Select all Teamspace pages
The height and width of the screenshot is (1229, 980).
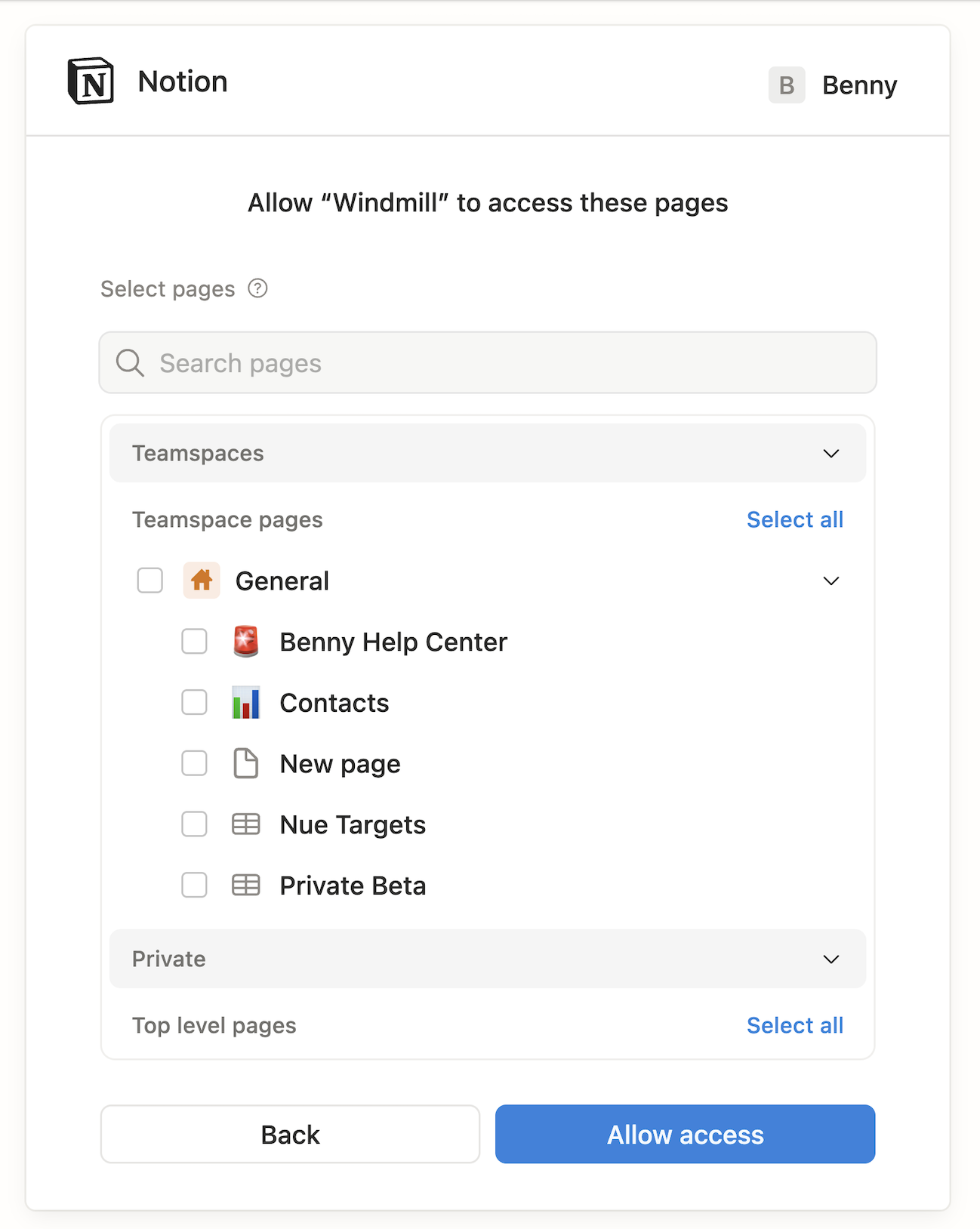click(x=794, y=519)
